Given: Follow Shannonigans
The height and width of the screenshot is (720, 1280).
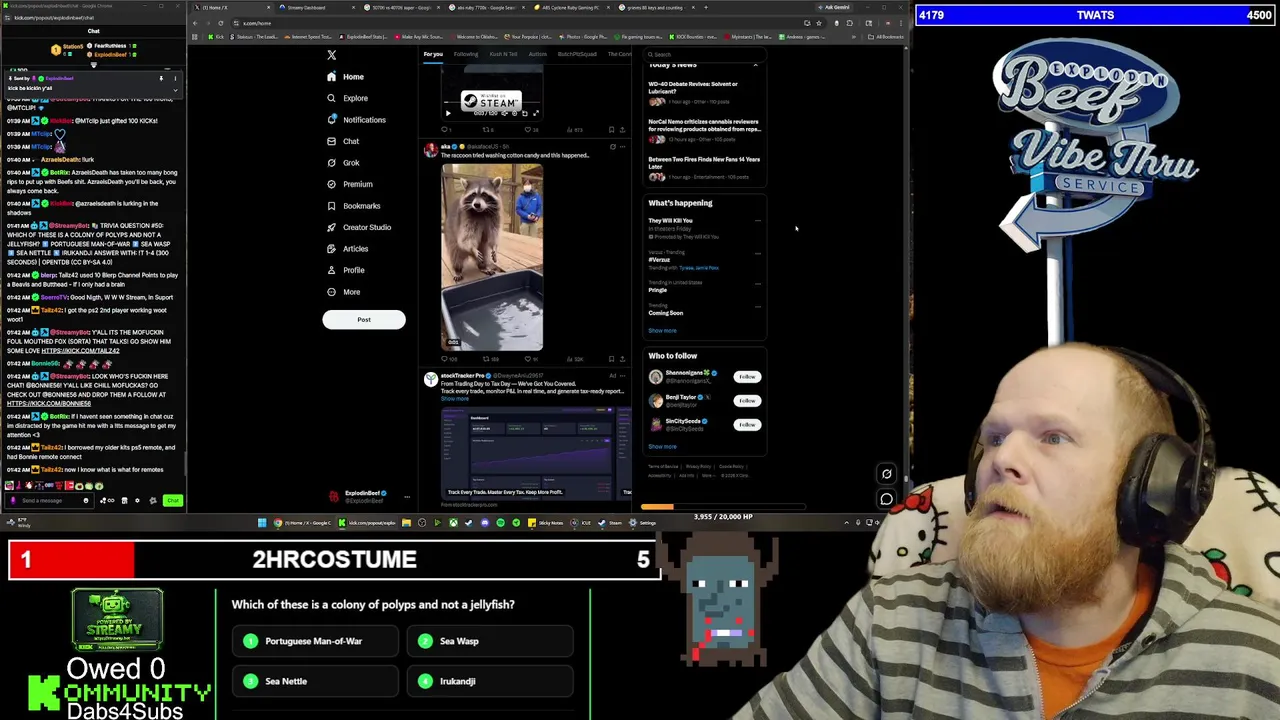Looking at the screenshot, I should click(747, 377).
